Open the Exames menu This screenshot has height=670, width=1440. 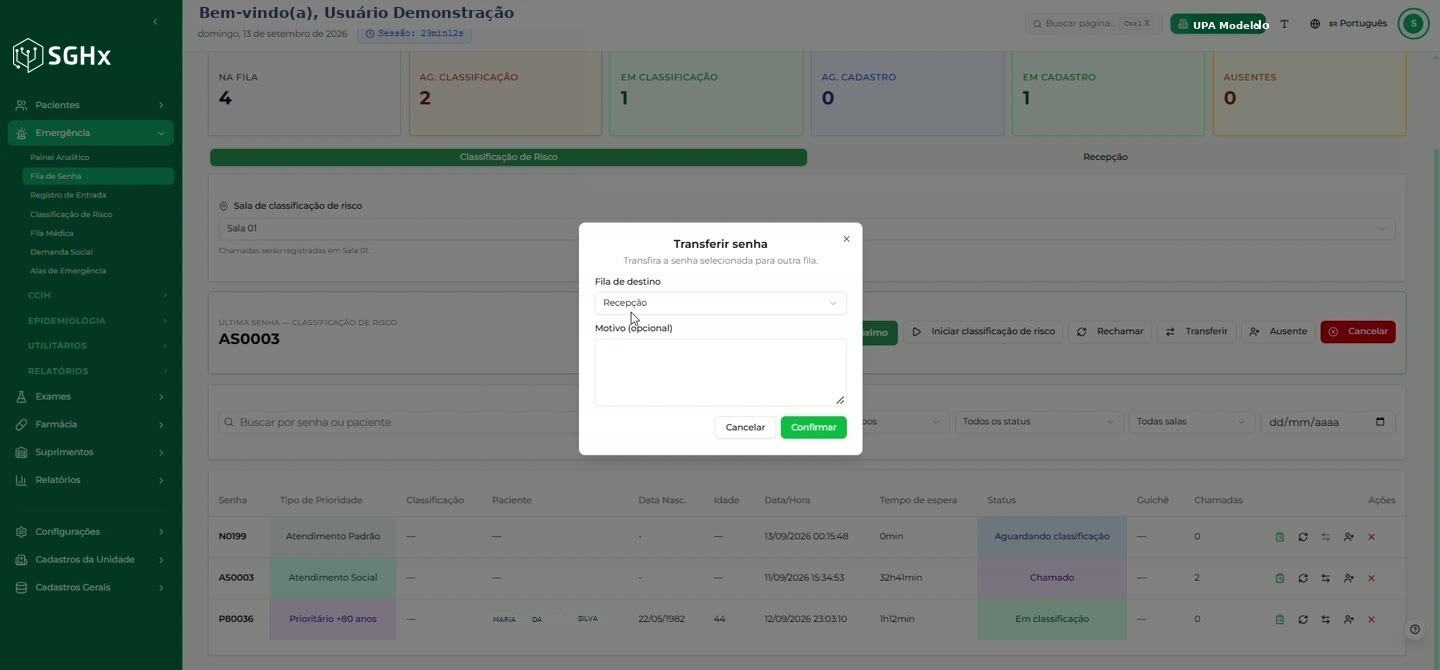(x=90, y=397)
